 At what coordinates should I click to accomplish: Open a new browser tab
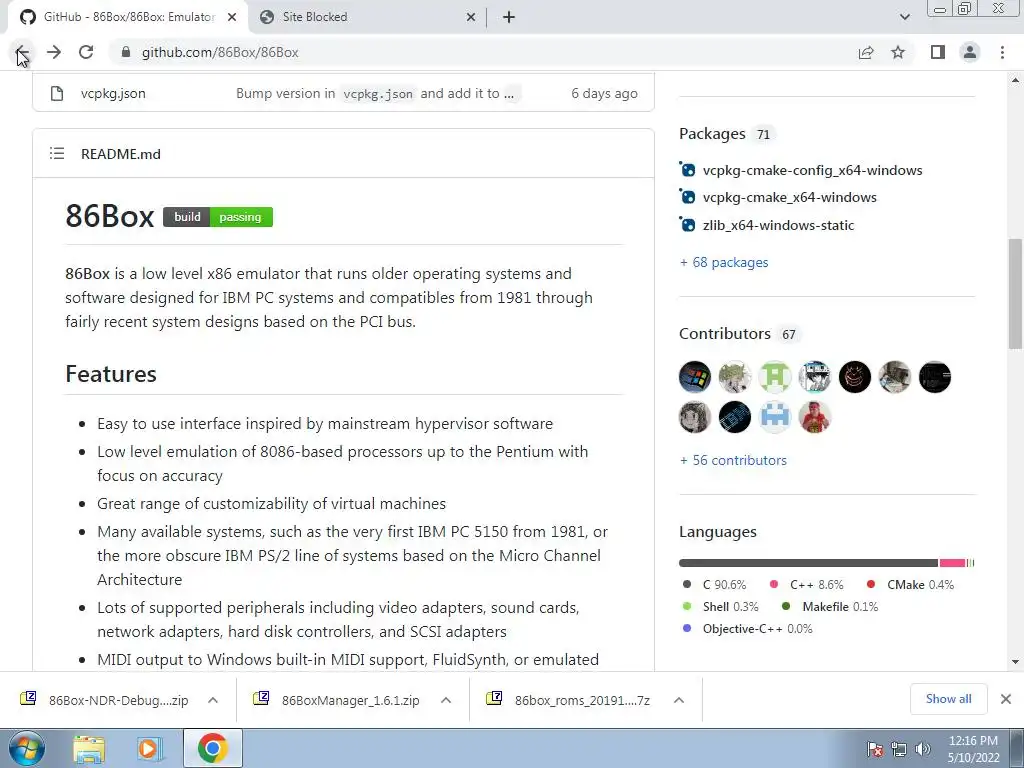click(509, 17)
